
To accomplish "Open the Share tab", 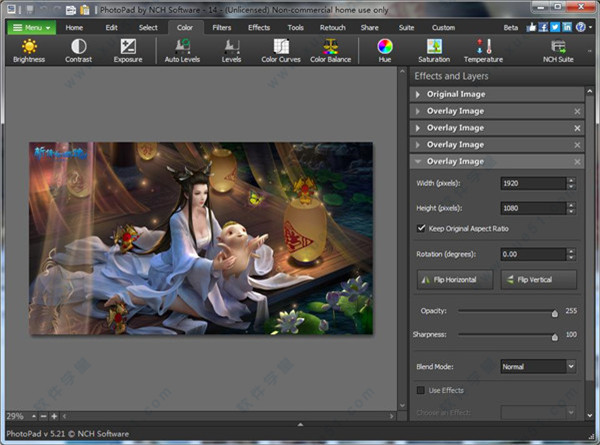I will (x=370, y=28).
